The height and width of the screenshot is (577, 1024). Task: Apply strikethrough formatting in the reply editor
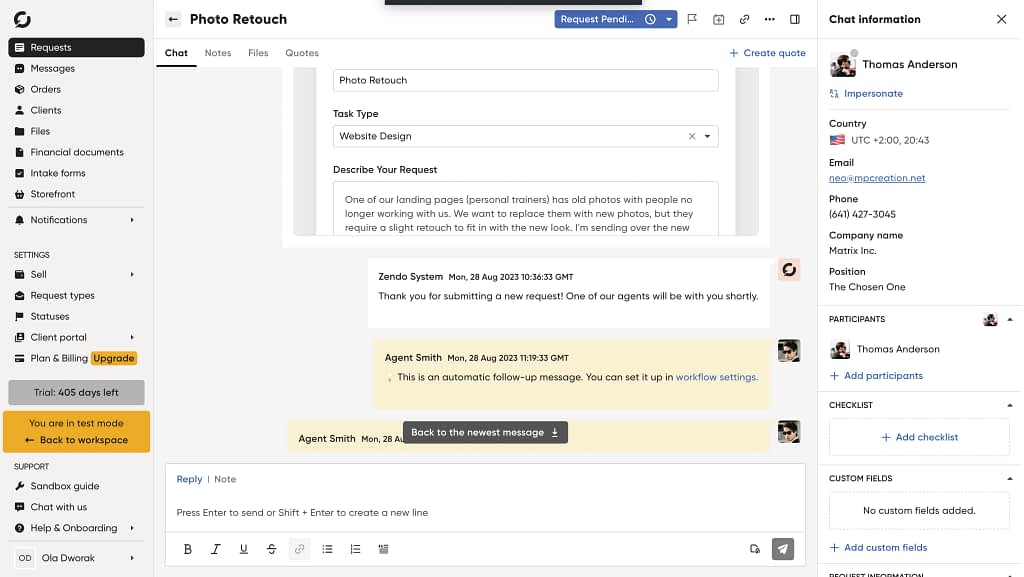coord(272,549)
